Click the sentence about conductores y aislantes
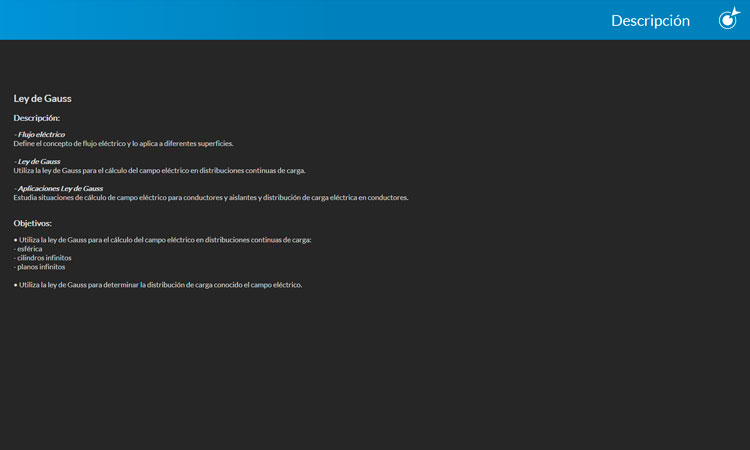Viewport: 750px width, 450px height. pyautogui.click(x=210, y=197)
